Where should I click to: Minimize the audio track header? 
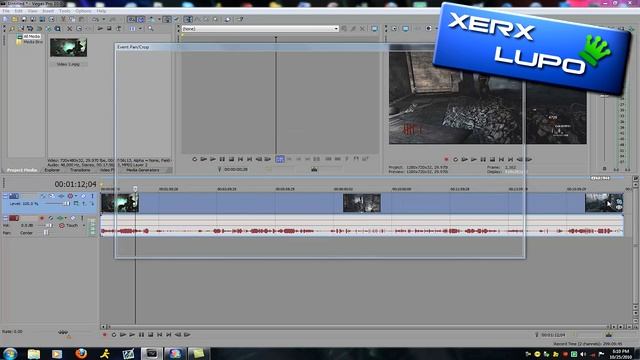(x=5, y=218)
